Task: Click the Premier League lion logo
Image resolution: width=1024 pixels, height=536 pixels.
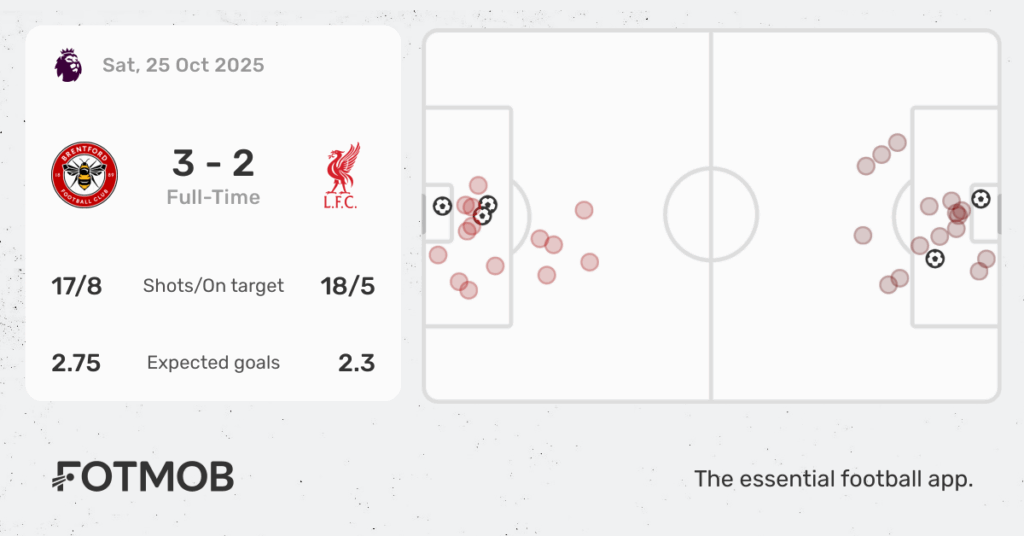Action: [x=68, y=66]
